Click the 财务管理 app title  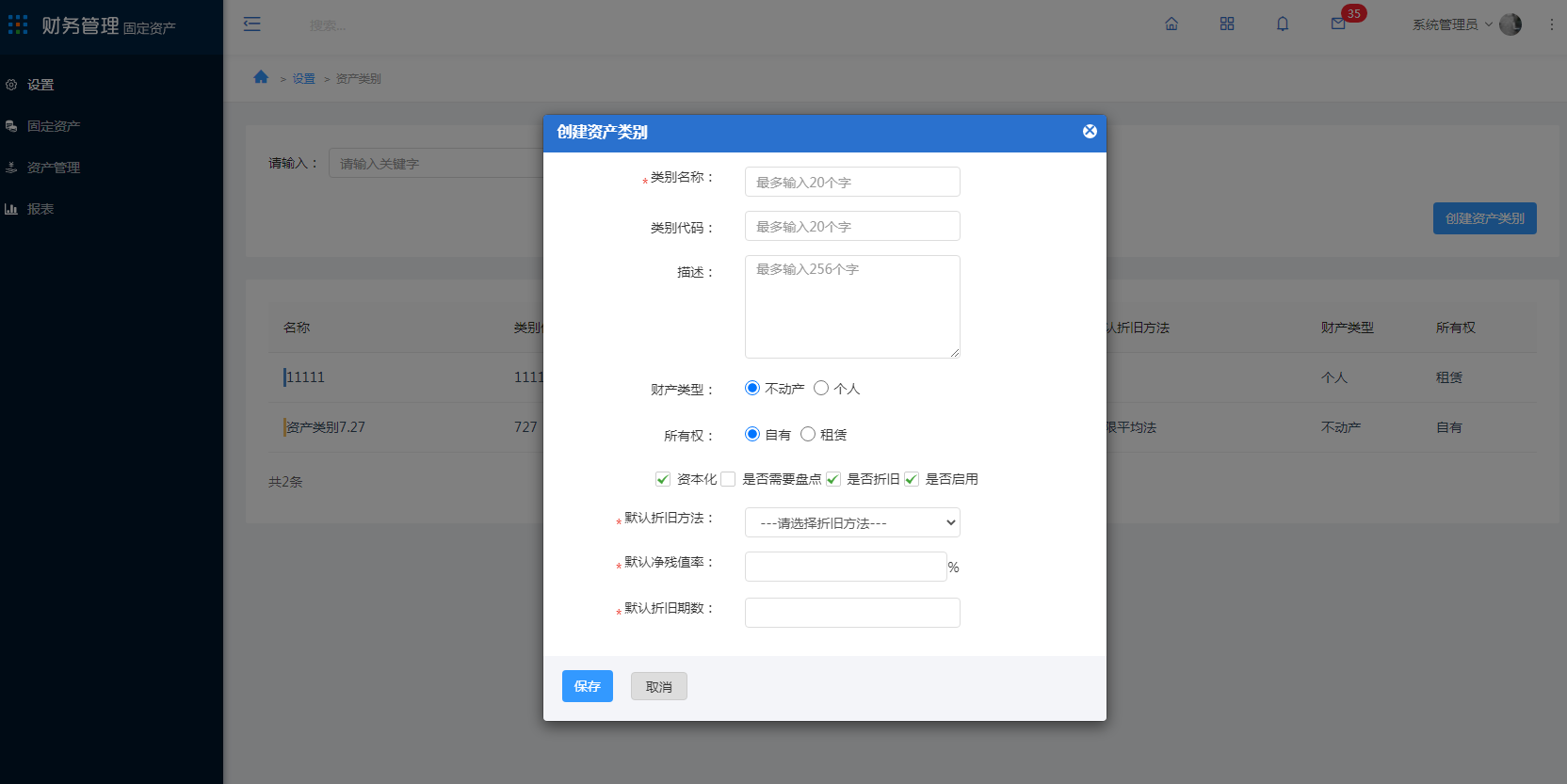[80, 25]
